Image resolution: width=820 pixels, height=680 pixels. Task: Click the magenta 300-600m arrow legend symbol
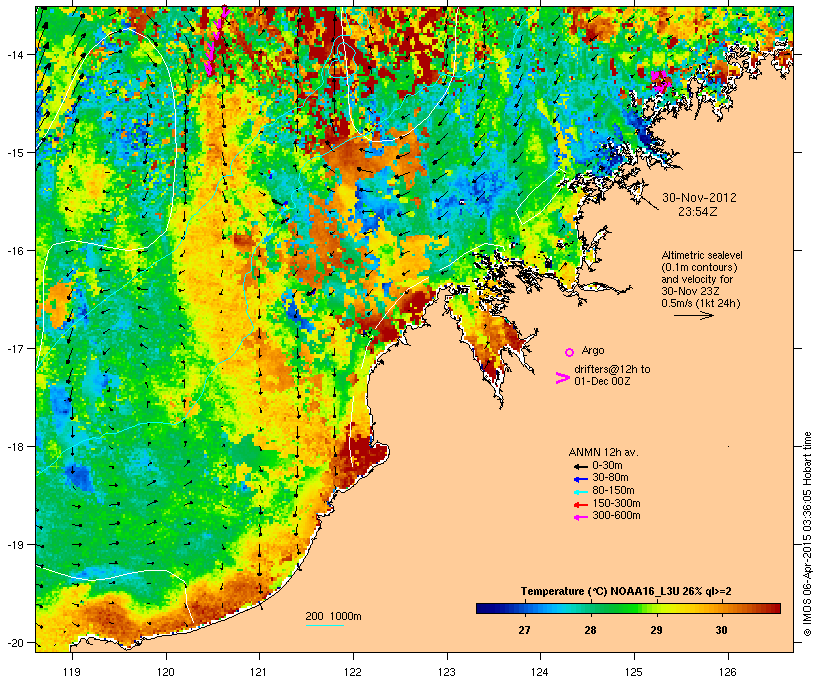pos(581,517)
